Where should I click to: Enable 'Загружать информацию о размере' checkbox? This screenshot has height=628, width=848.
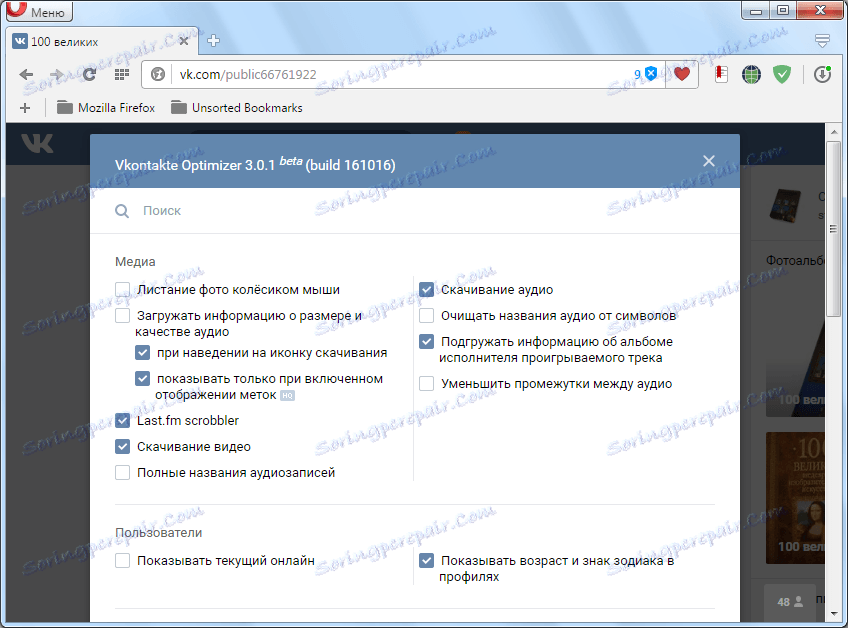point(123,315)
